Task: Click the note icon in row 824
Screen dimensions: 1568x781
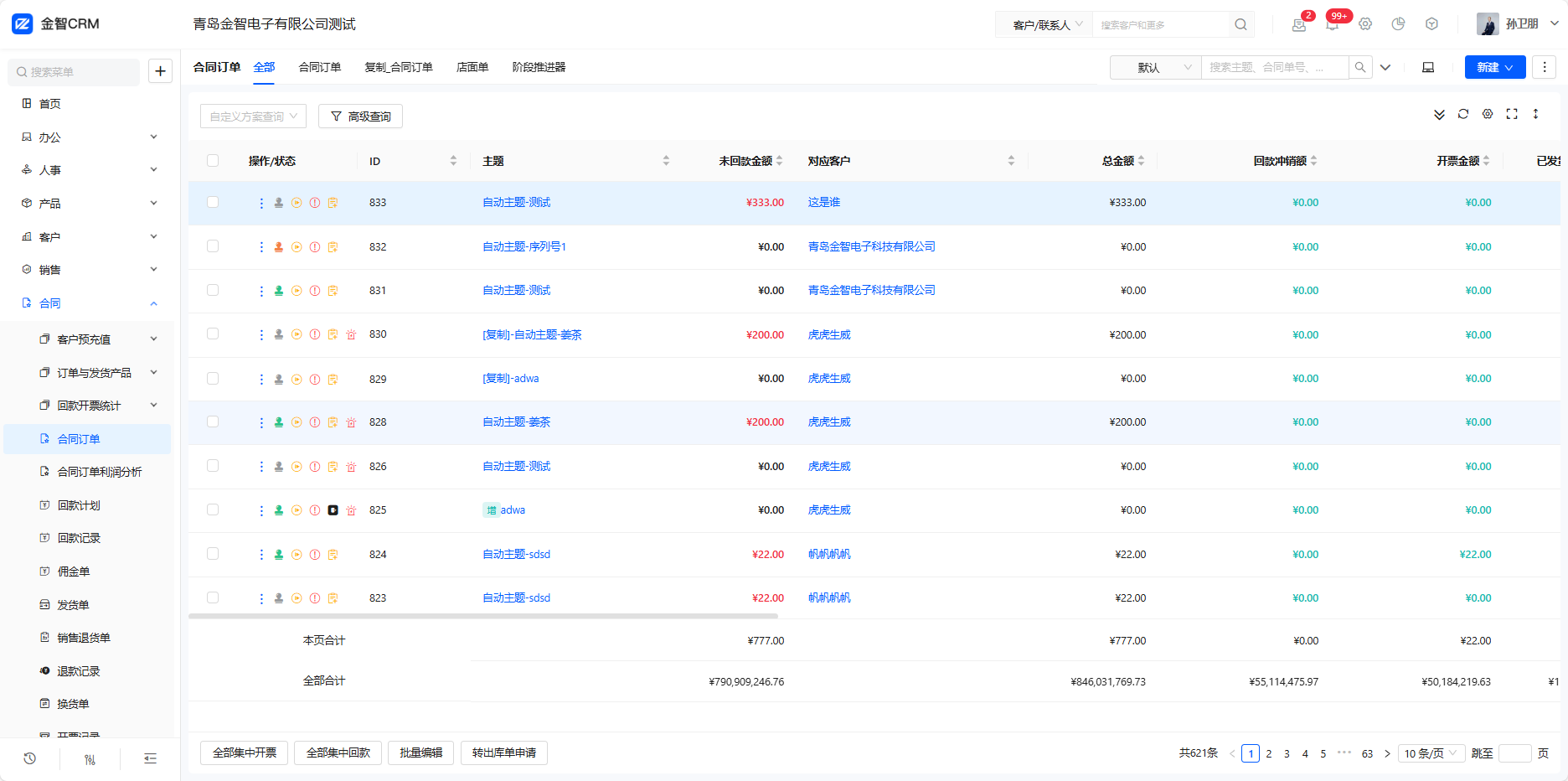Action: [x=333, y=555]
